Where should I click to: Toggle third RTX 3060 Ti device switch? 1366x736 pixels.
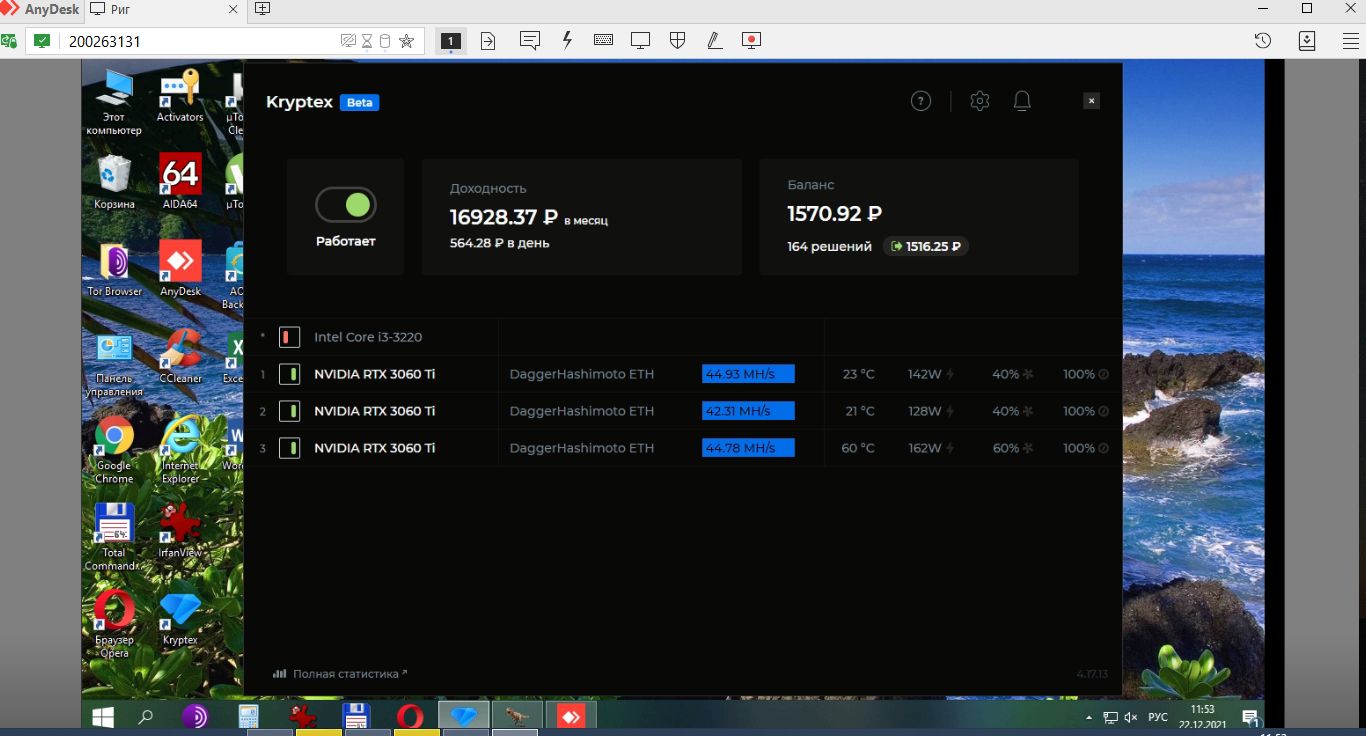tap(290, 448)
